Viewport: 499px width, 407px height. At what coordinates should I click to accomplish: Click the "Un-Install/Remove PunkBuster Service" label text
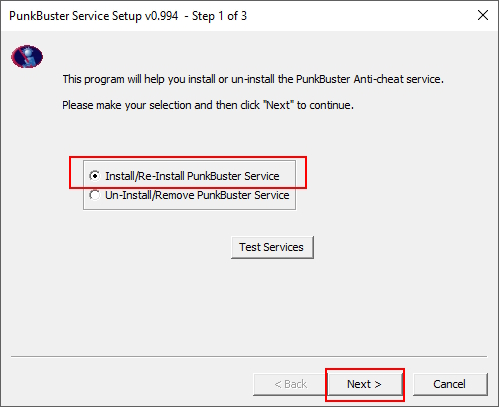(197, 195)
